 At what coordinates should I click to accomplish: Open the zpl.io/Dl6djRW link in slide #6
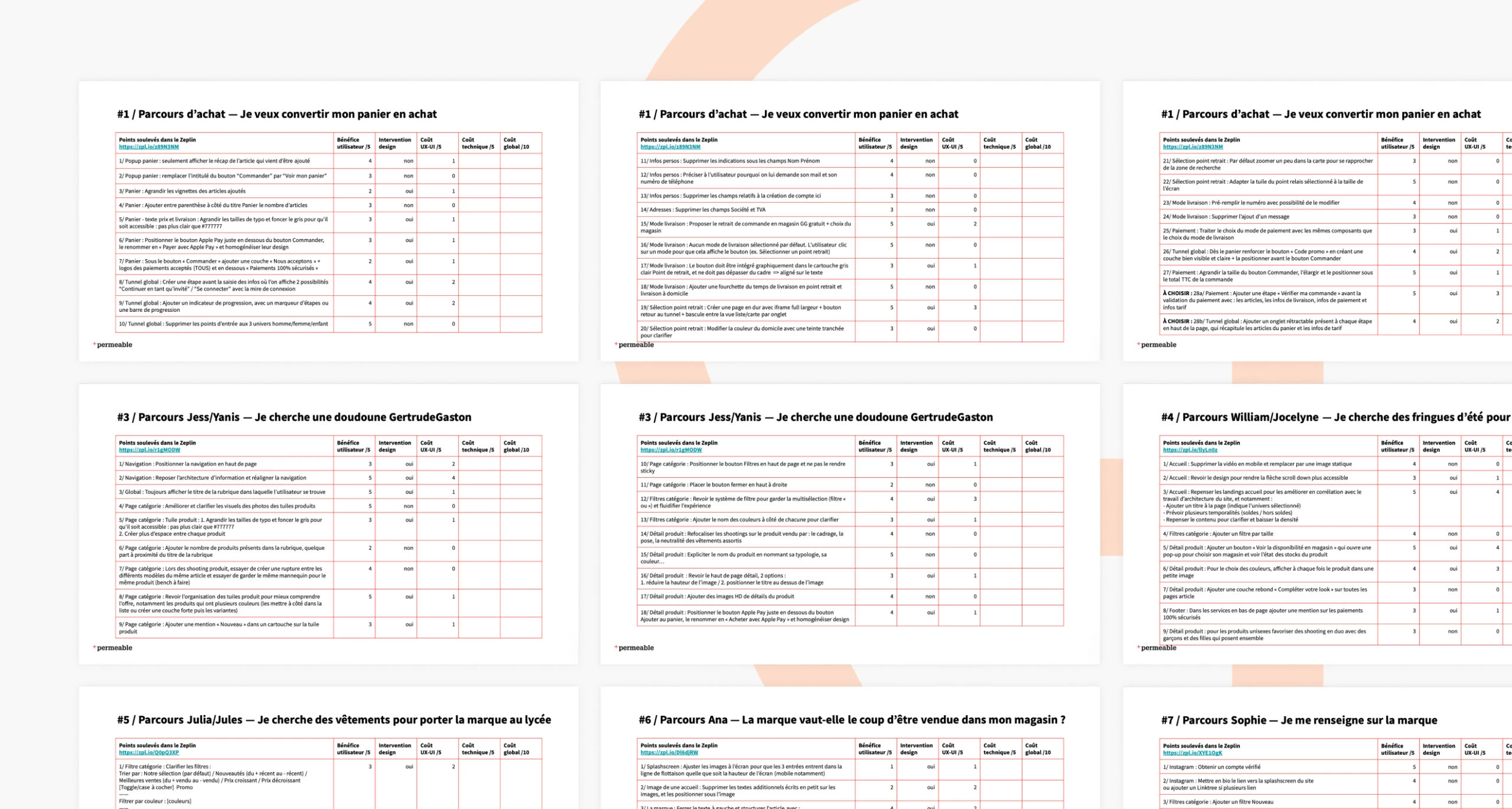669,753
